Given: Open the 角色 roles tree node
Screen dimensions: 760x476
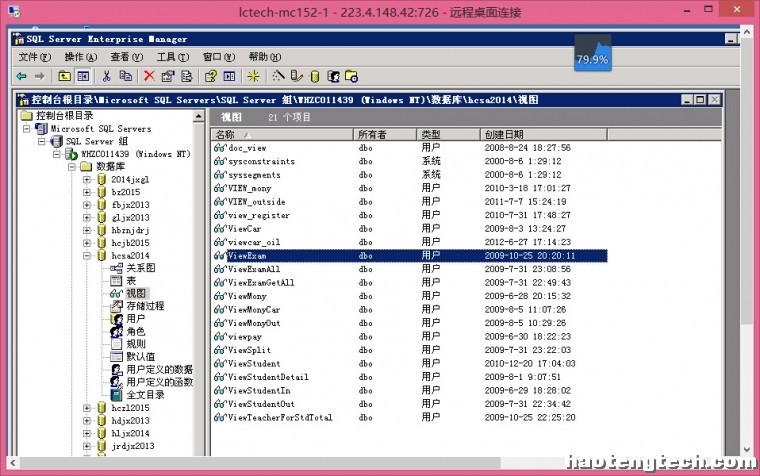Looking at the screenshot, I should [136, 332].
